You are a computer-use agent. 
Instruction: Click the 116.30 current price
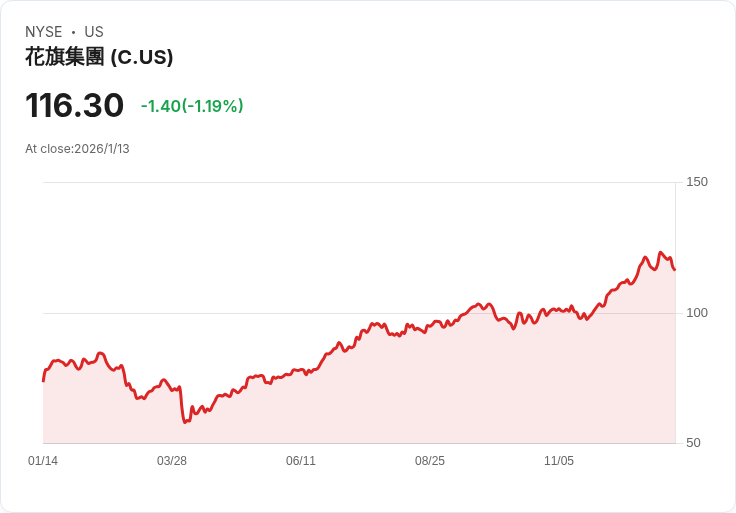point(74,106)
